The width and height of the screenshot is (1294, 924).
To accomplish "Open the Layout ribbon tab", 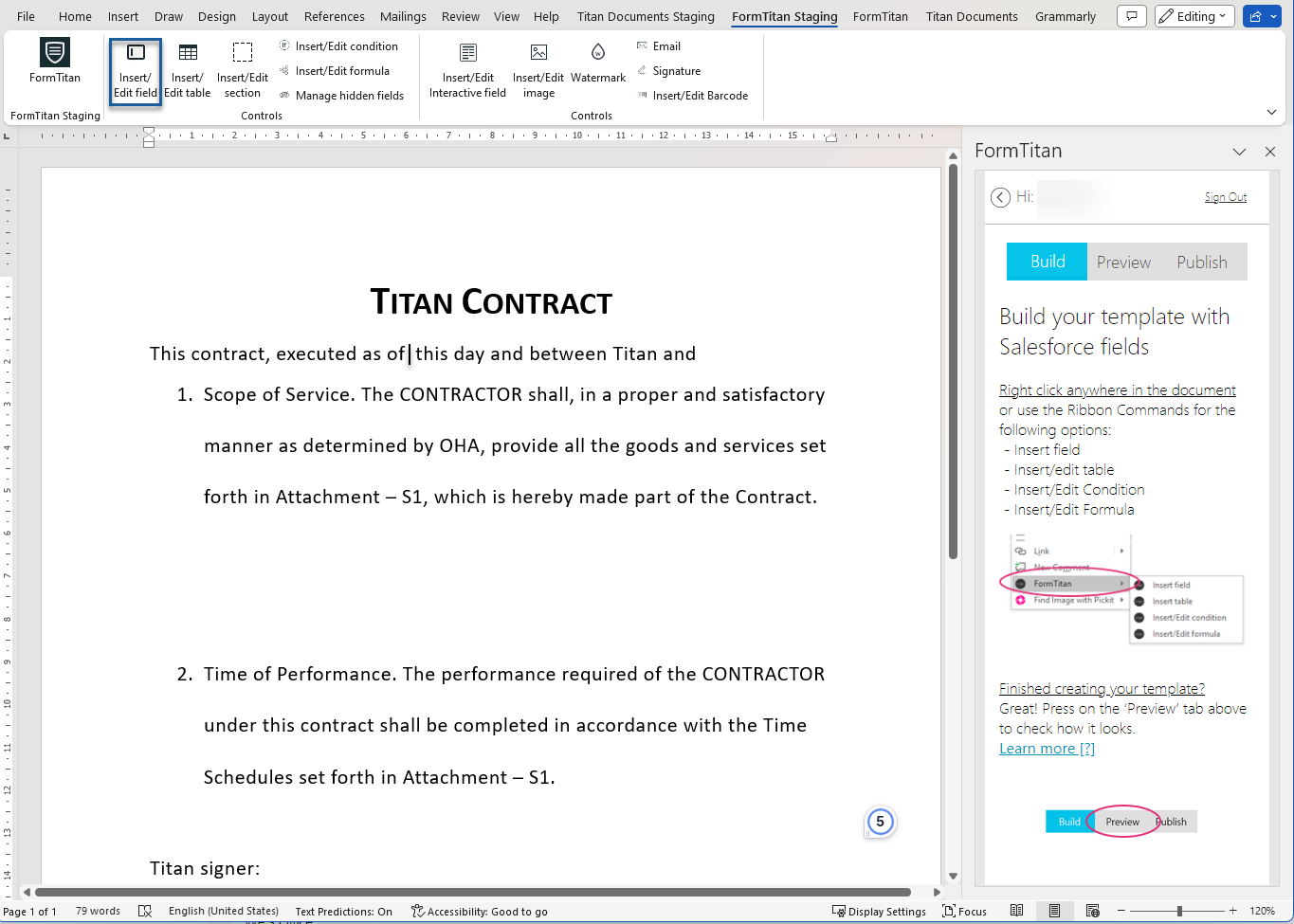I will point(270,16).
